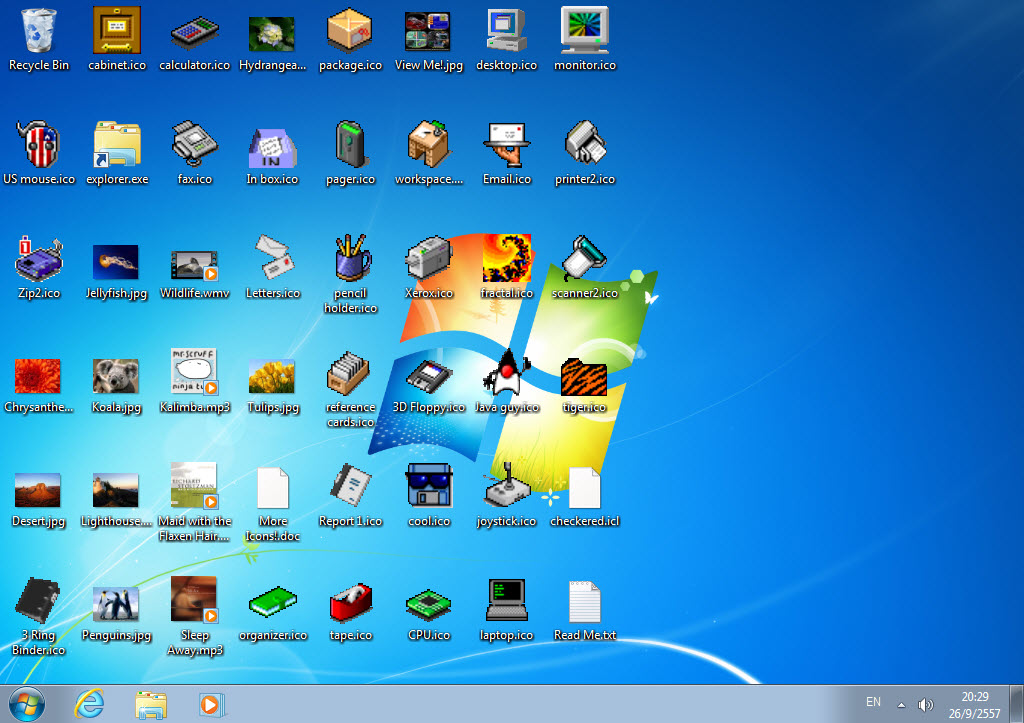
Task: Click the tape.ico dispenser icon
Action: [x=351, y=603]
